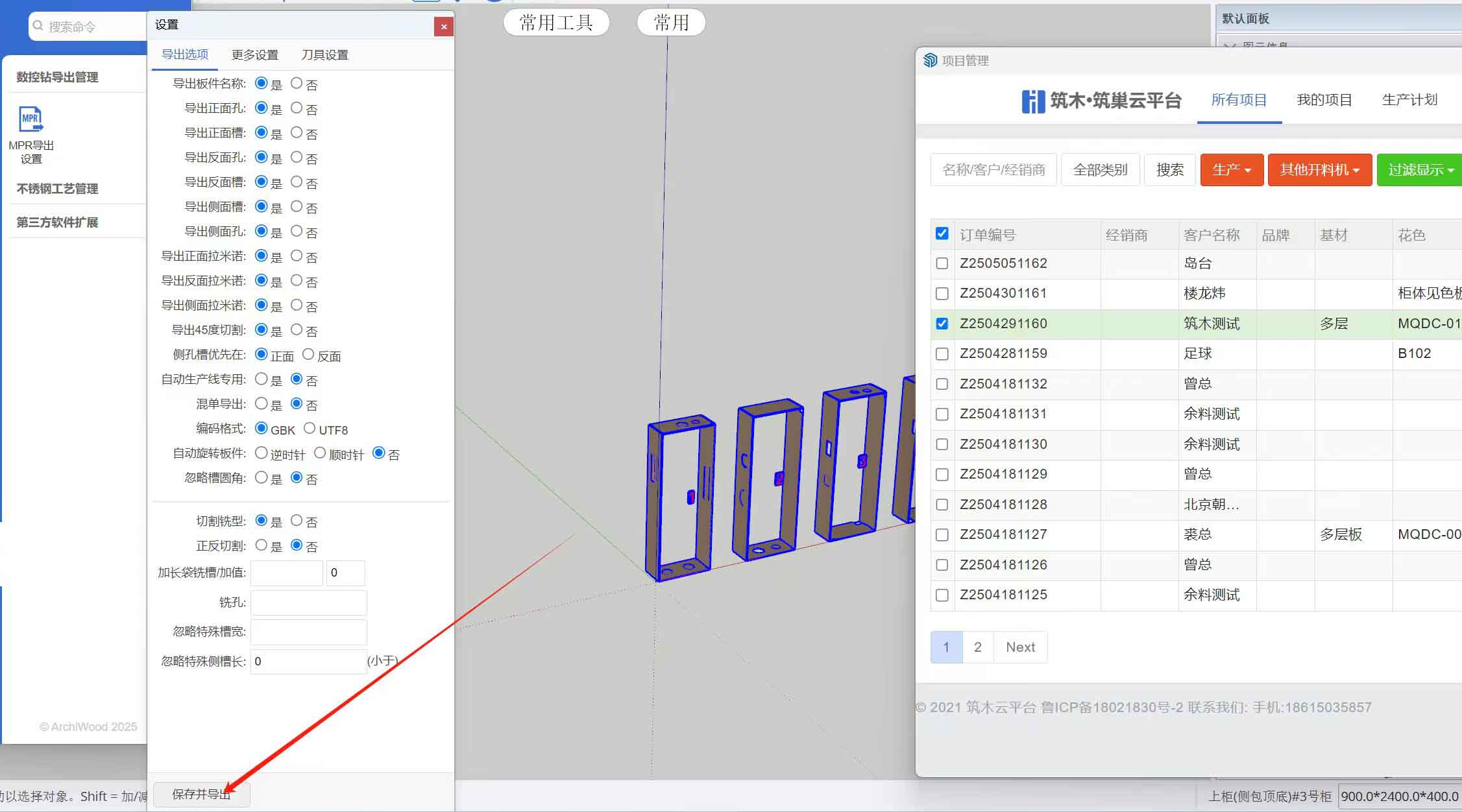The image size is (1462, 812).
Task: Open the MPR导出设置 icon
Action: [30, 120]
